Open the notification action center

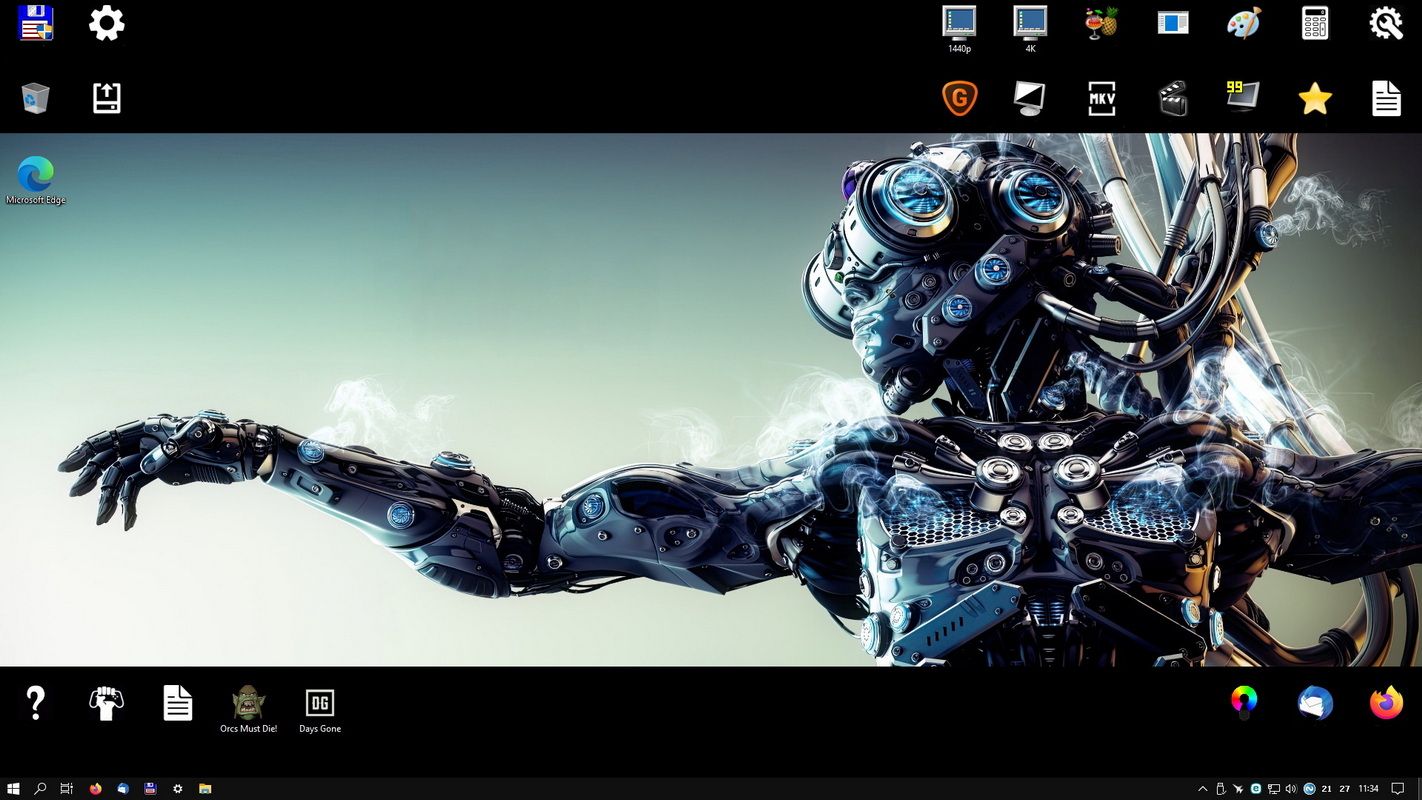pos(1398,789)
